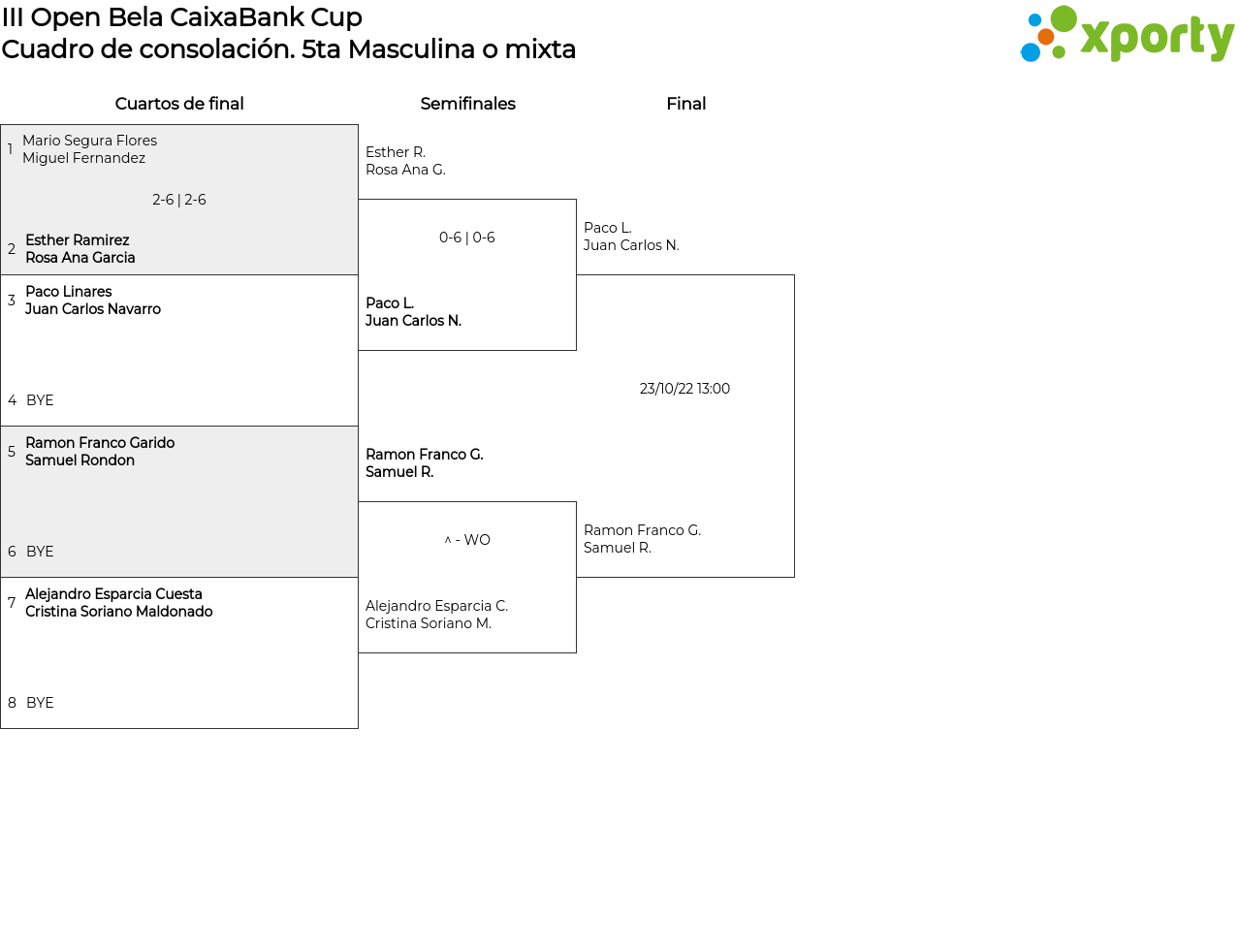Screen dimensions: 1241x952
Task: Click the Semifinales column heading
Action: coord(467,104)
